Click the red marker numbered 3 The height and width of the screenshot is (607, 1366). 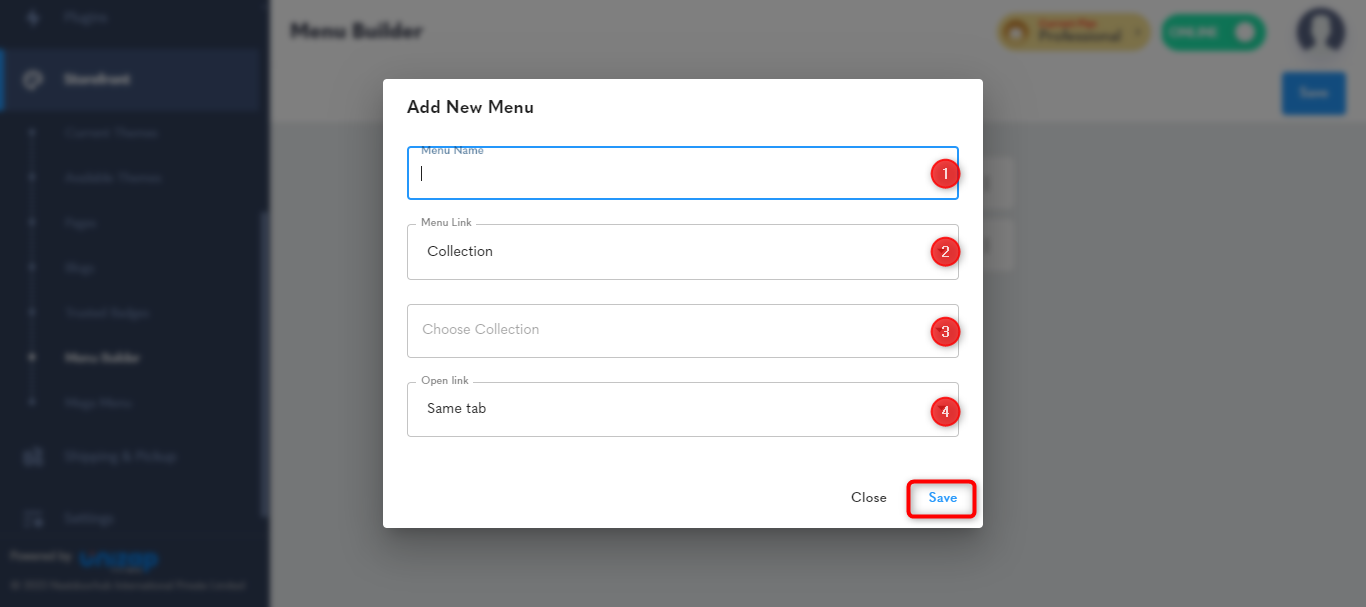[x=945, y=331]
